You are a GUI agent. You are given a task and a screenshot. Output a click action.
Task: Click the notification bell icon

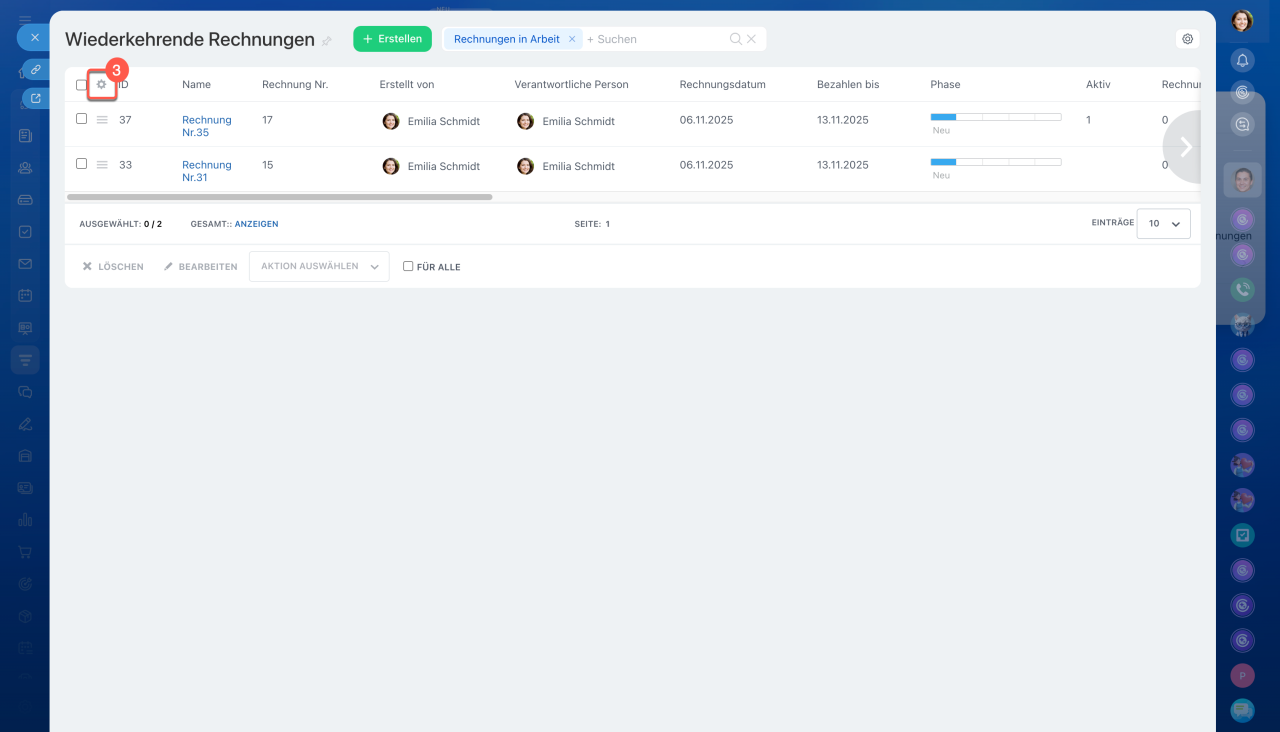(1242, 60)
